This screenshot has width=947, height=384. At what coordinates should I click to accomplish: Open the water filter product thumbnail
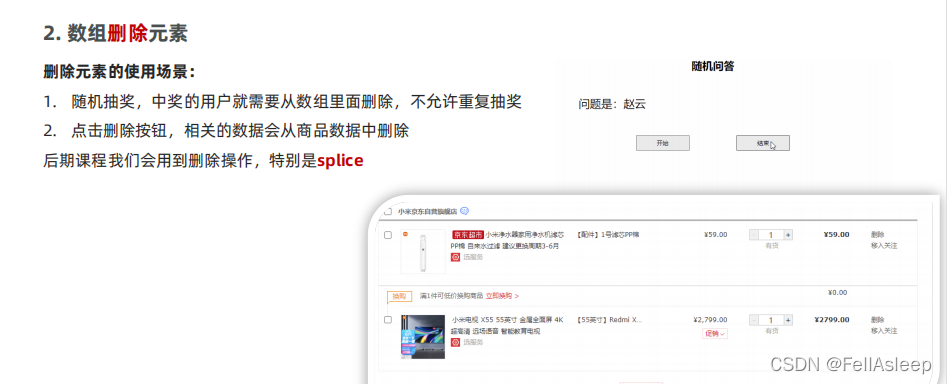pos(423,251)
